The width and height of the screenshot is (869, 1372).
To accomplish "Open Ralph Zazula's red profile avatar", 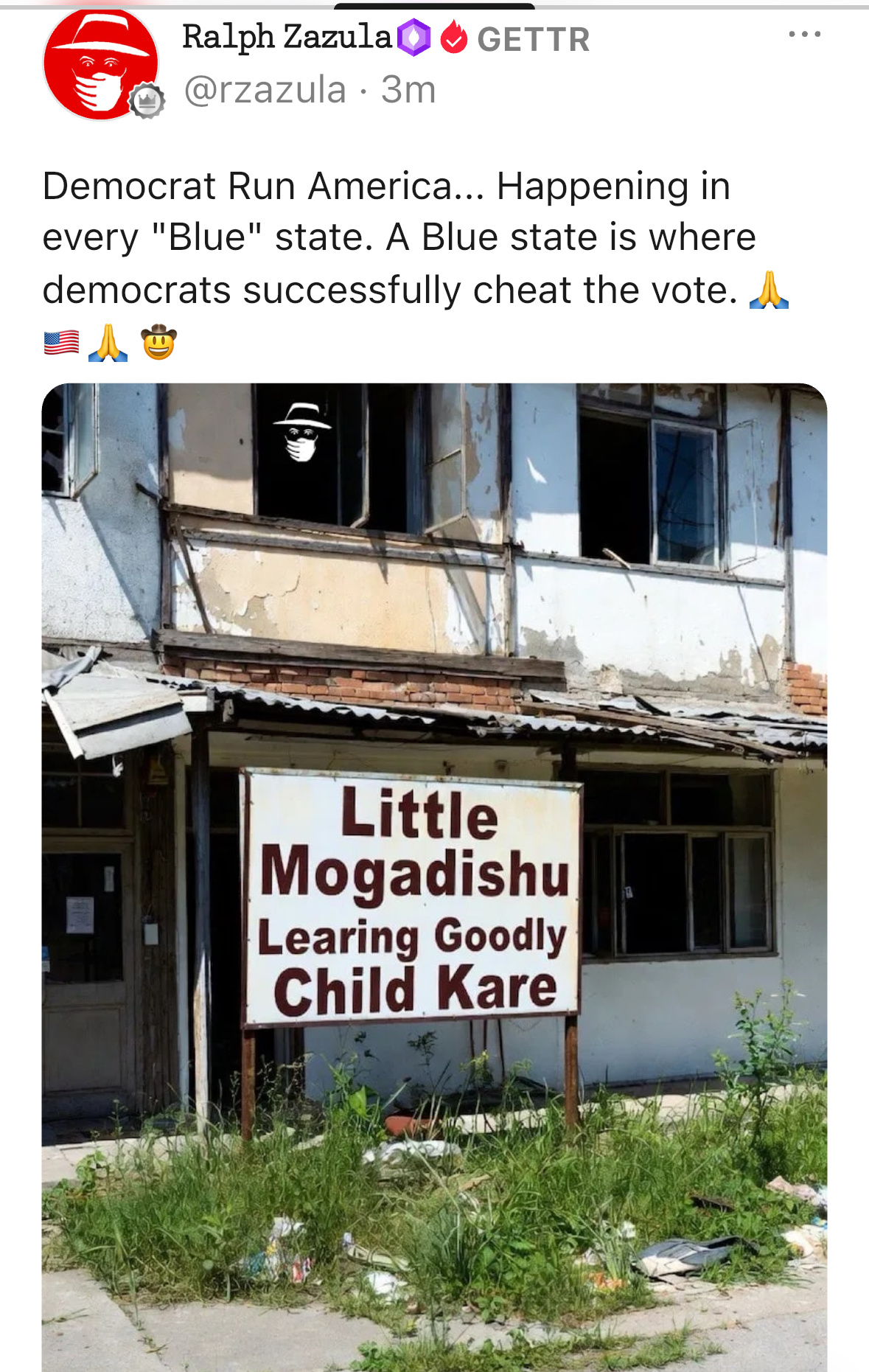I will tap(101, 63).
